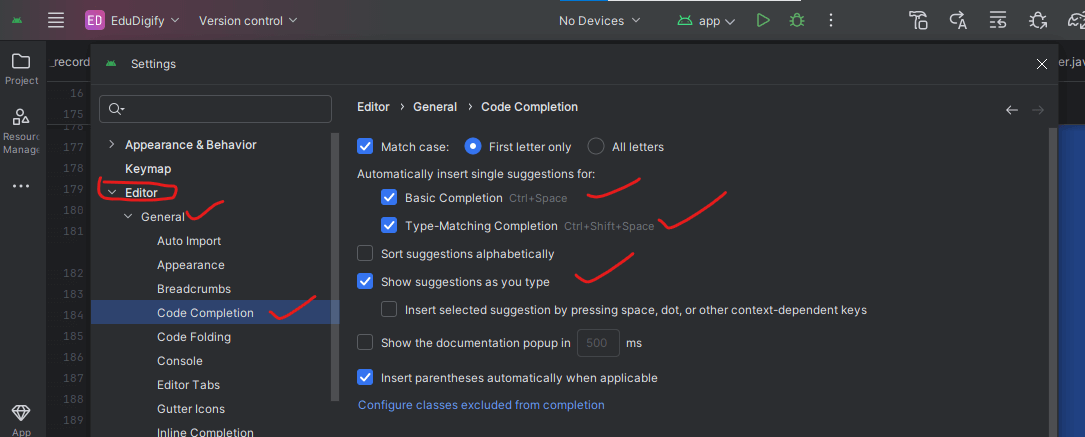Click the documentation popup delay field
1085x437 pixels.
599,342
